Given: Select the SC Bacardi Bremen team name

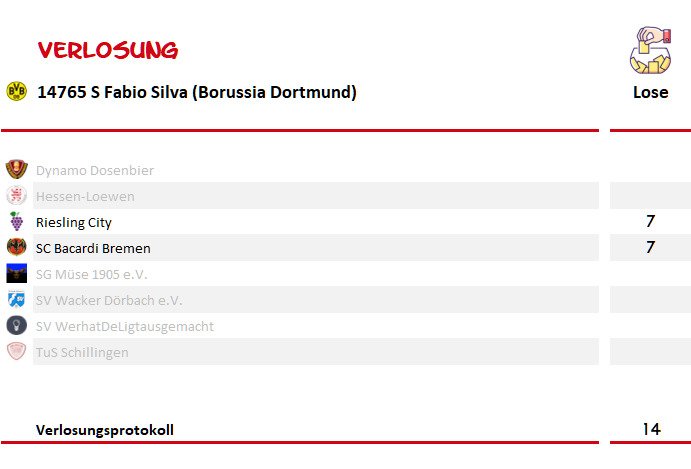Looking at the screenshot, I should (93, 249).
